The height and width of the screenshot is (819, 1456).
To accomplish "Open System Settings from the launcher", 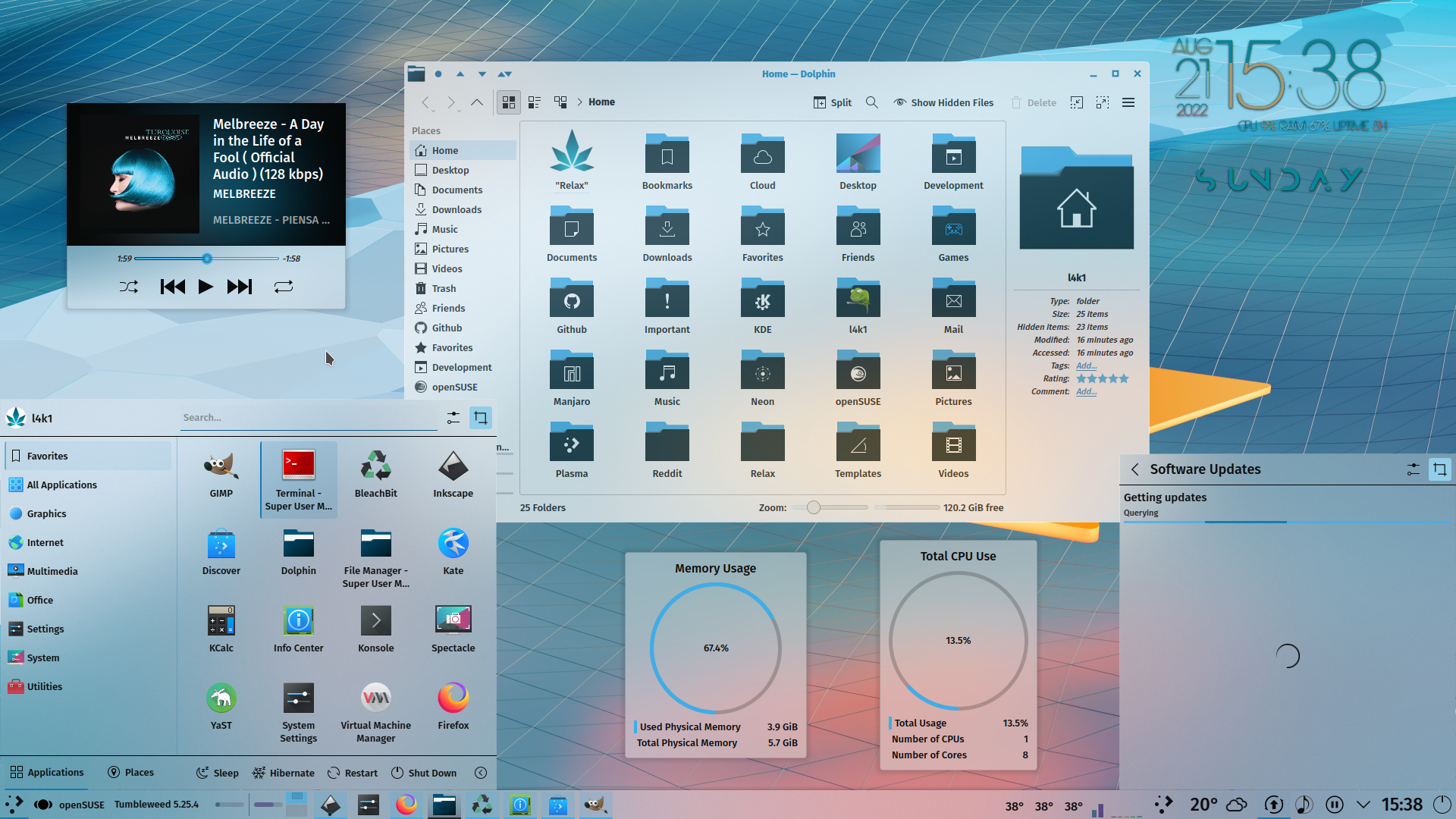I will [298, 712].
